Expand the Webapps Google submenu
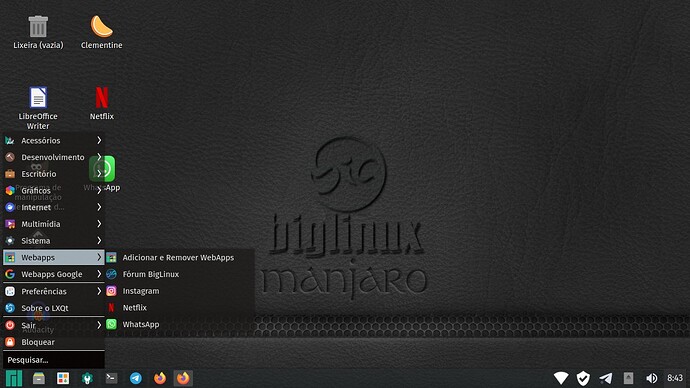The width and height of the screenshot is (690, 388). pyautogui.click(x=54, y=274)
